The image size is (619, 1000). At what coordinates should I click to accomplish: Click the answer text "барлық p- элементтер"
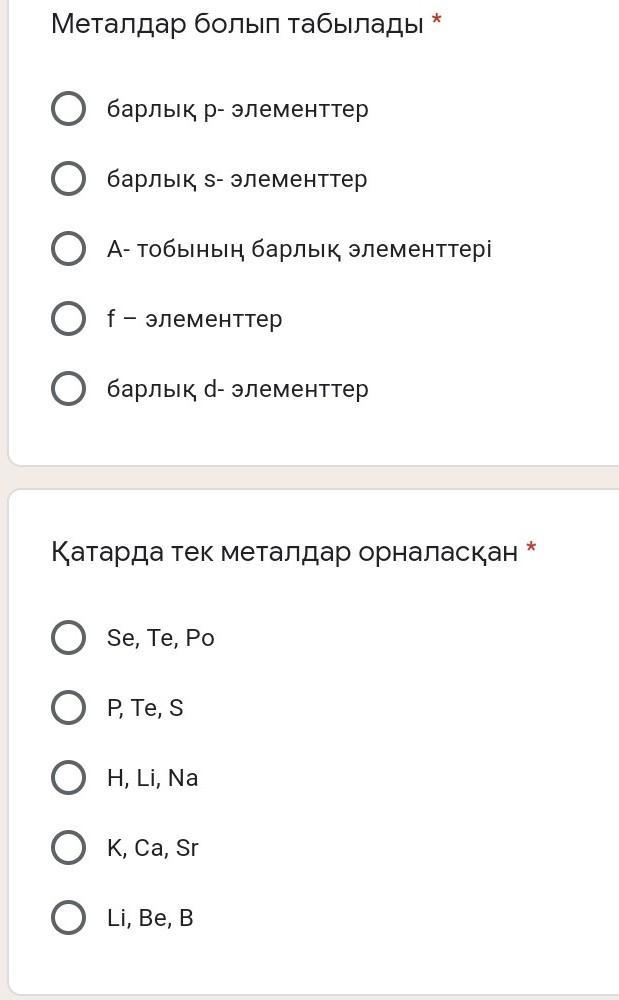[x=238, y=109]
